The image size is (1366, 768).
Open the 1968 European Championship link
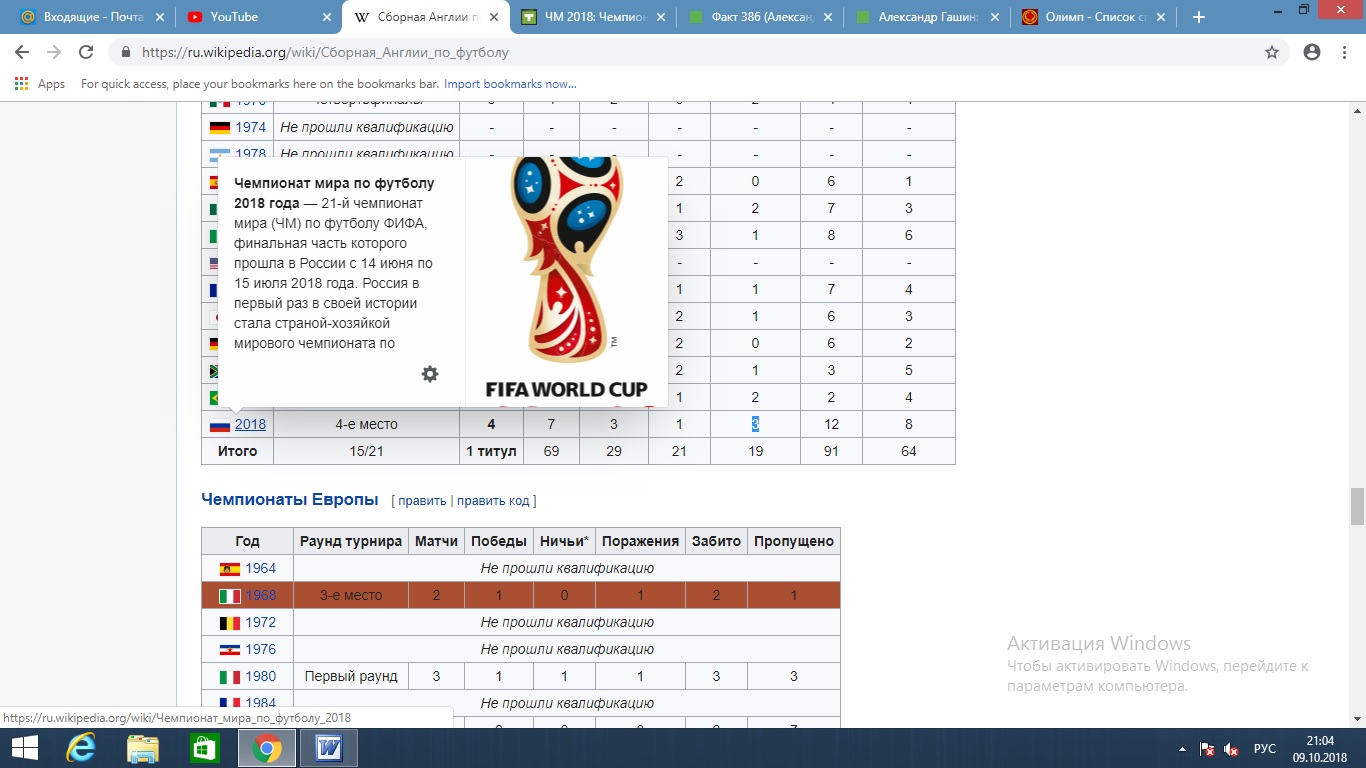[x=261, y=595]
